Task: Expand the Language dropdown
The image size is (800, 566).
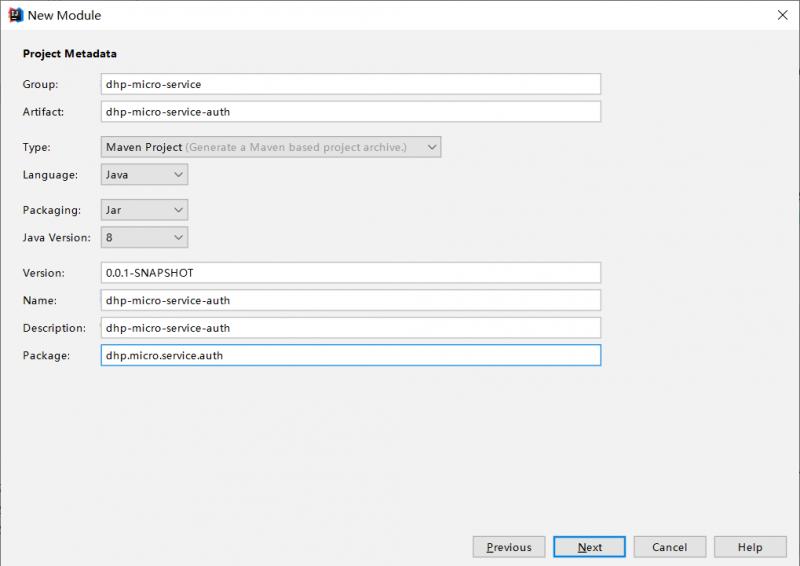Action: [144, 174]
